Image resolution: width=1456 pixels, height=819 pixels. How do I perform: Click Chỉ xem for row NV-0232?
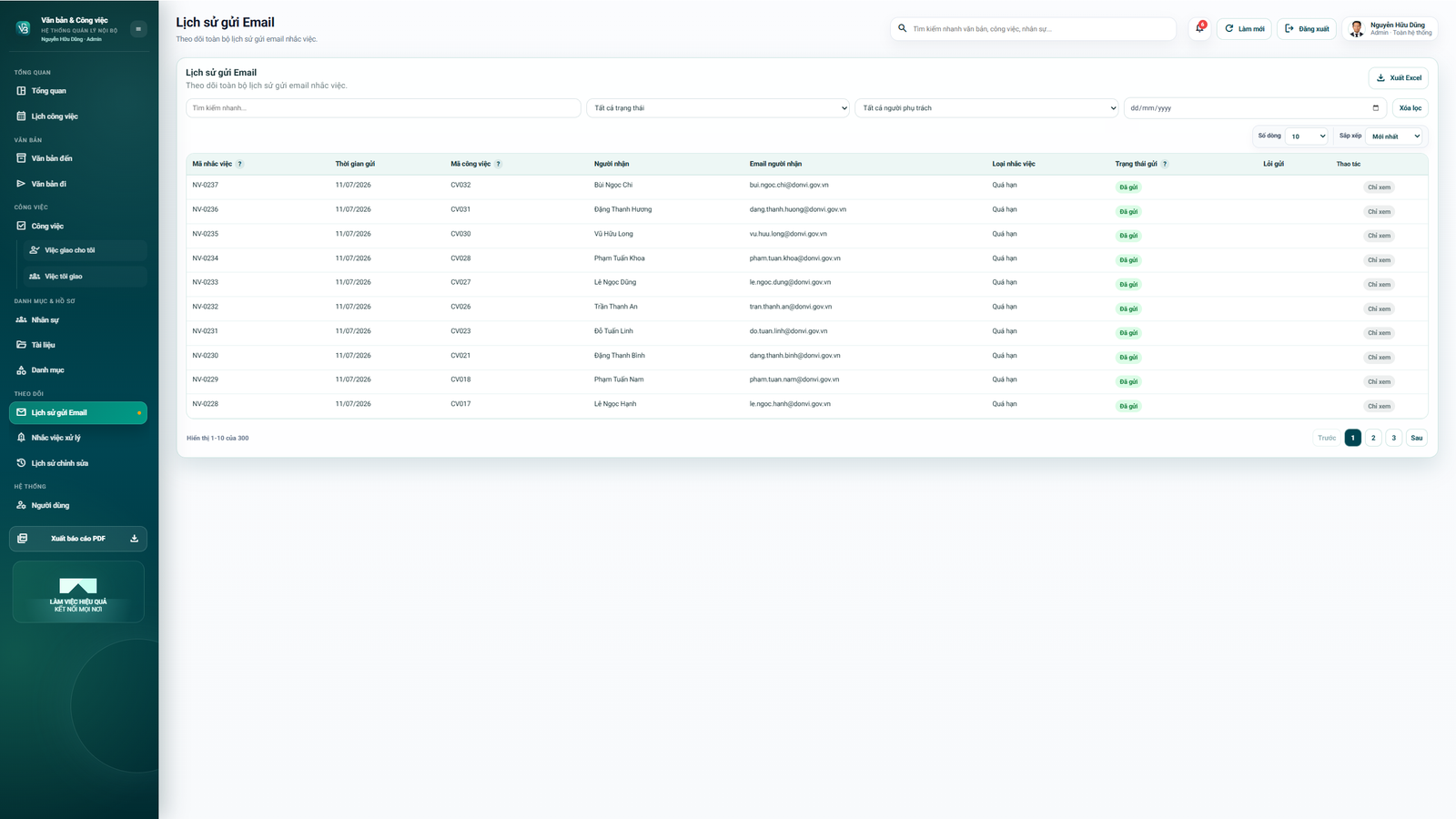[1379, 309]
